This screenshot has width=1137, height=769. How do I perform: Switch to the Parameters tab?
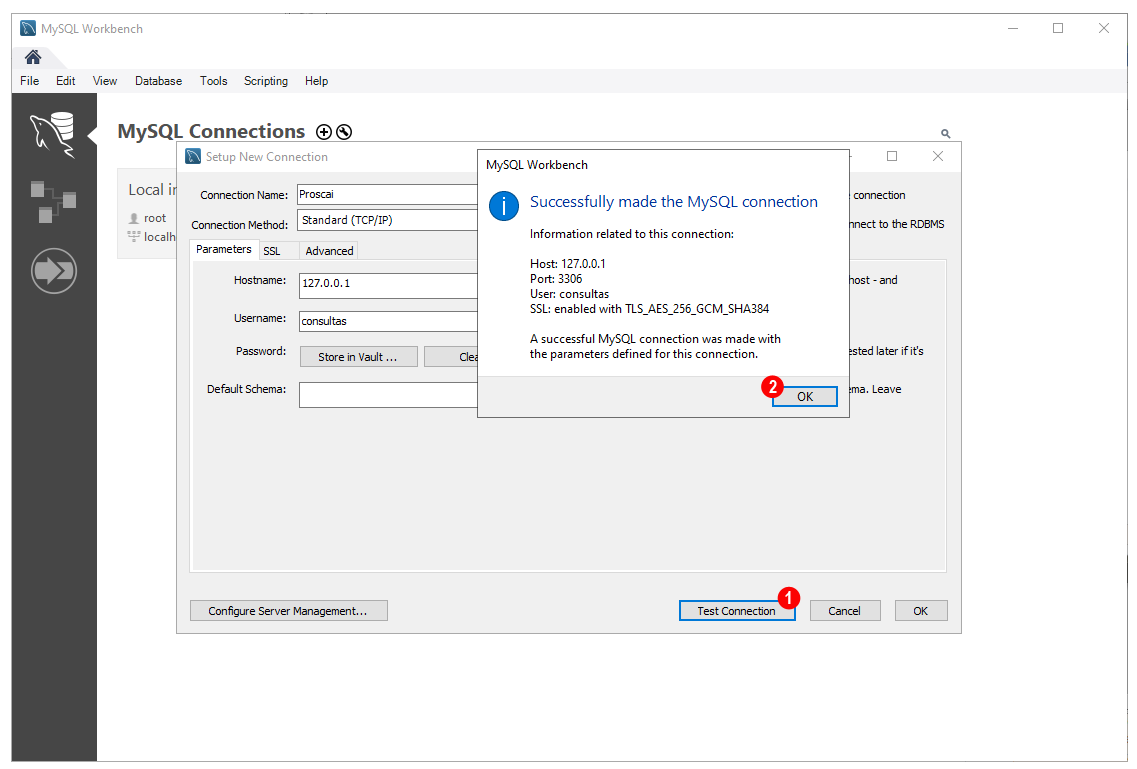pyautogui.click(x=223, y=249)
